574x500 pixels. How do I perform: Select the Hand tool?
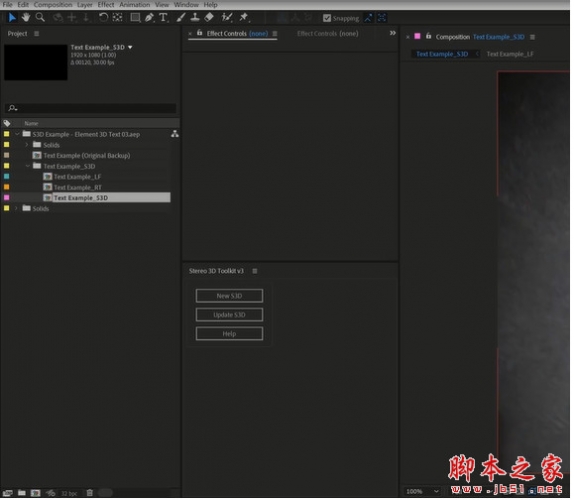pyautogui.click(x=26, y=17)
